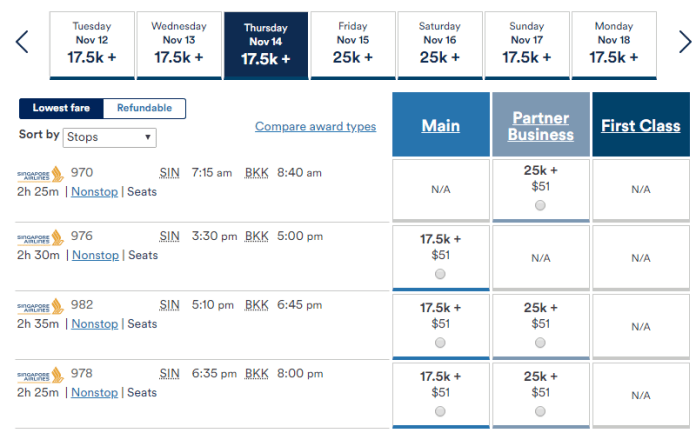
Task: Select Main 17.5k fare for flight 976
Action: (x=440, y=274)
